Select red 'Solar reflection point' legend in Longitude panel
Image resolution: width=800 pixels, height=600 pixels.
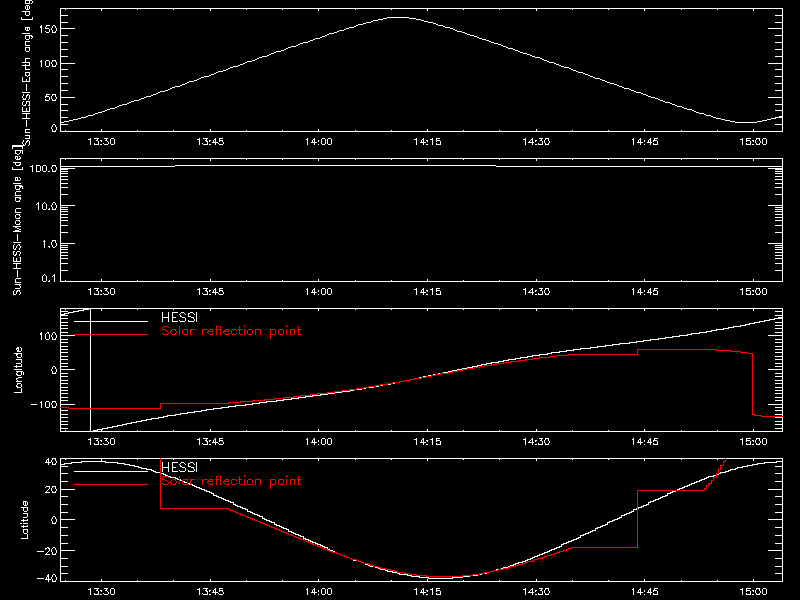click(231, 331)
